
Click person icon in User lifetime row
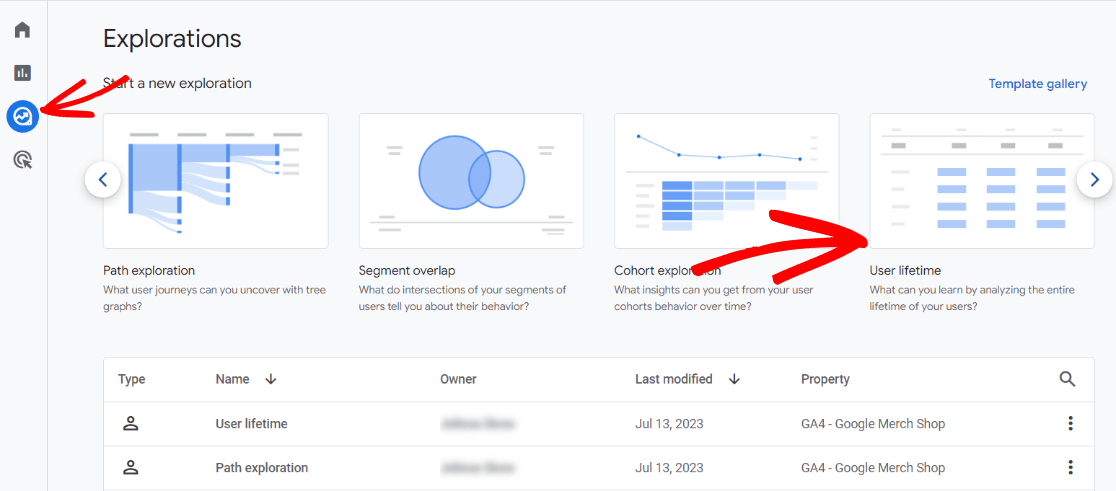tap(130, 424)
